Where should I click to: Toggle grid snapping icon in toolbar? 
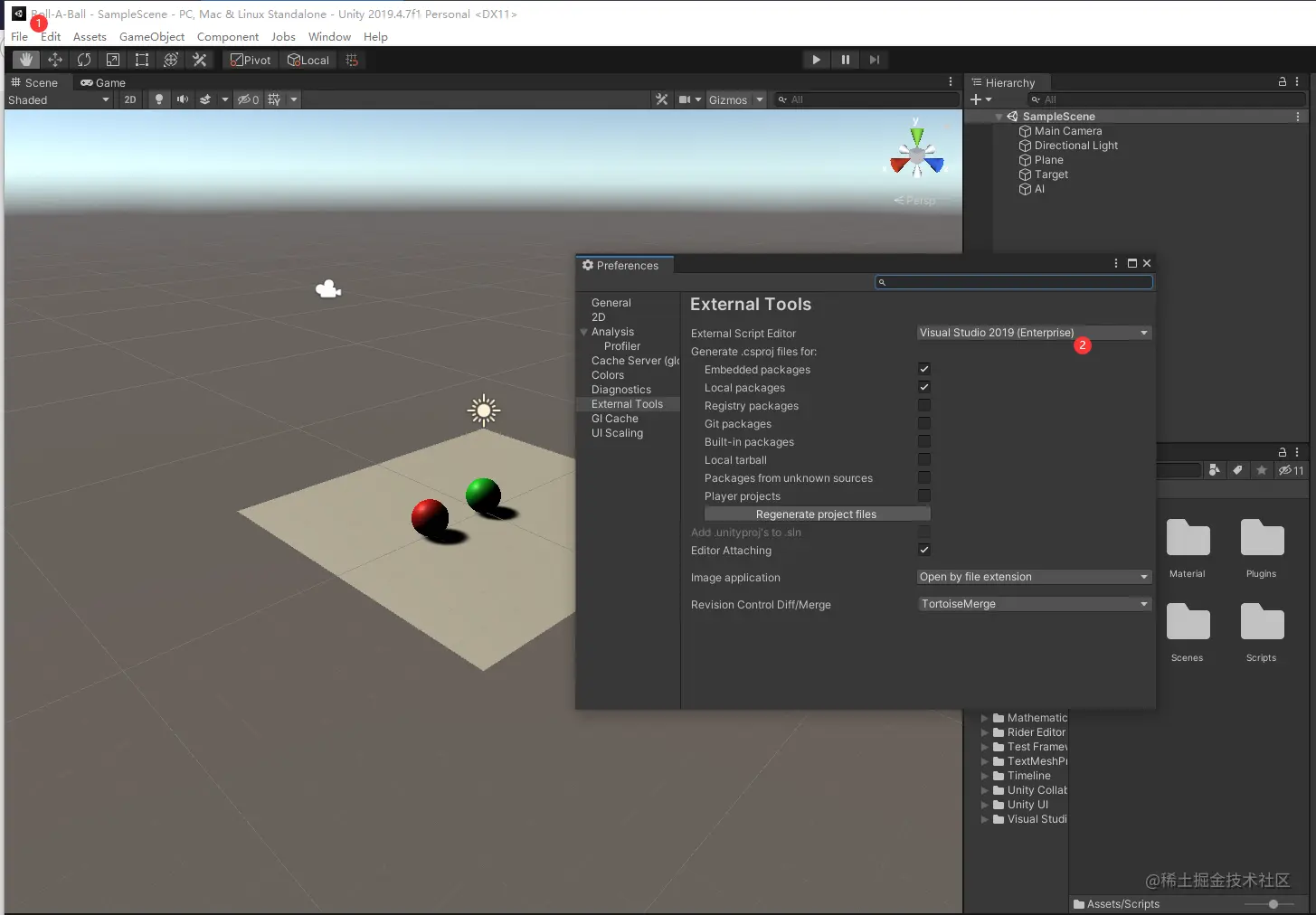pos(352,60)
